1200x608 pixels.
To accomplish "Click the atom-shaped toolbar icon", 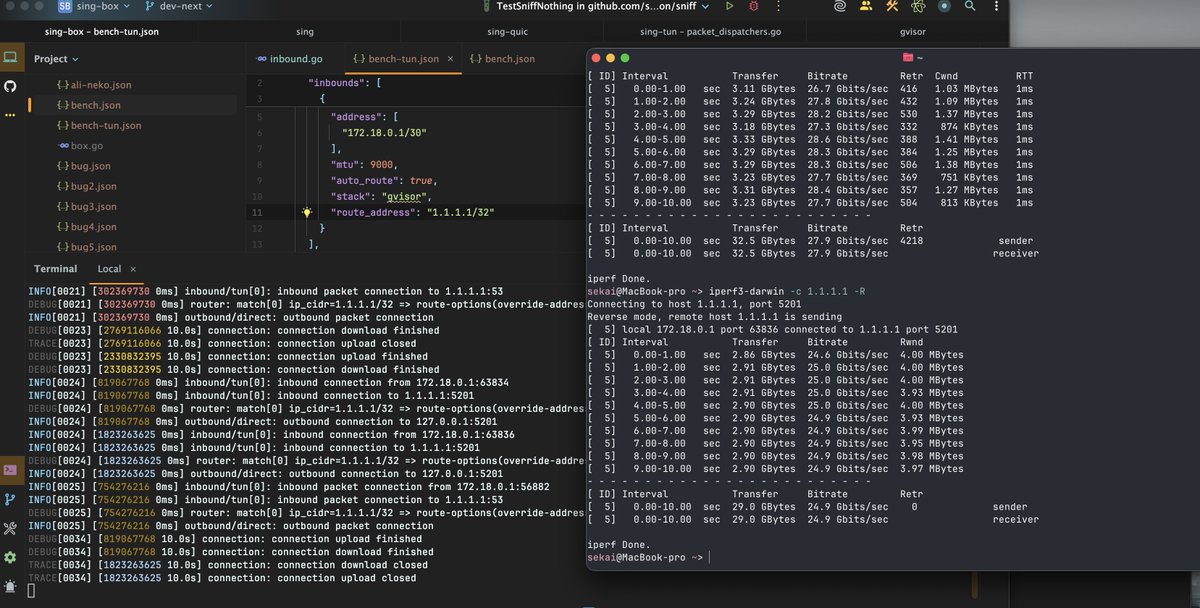I will tap(919, 6).
